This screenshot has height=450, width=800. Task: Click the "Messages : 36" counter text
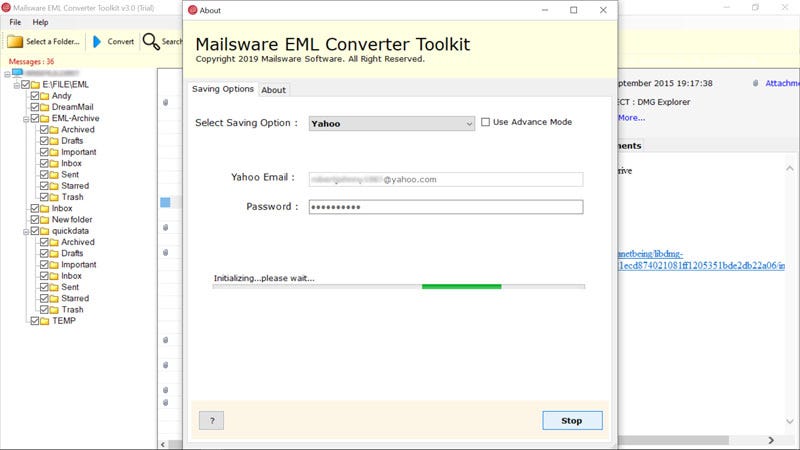click(x=31, y=61)
